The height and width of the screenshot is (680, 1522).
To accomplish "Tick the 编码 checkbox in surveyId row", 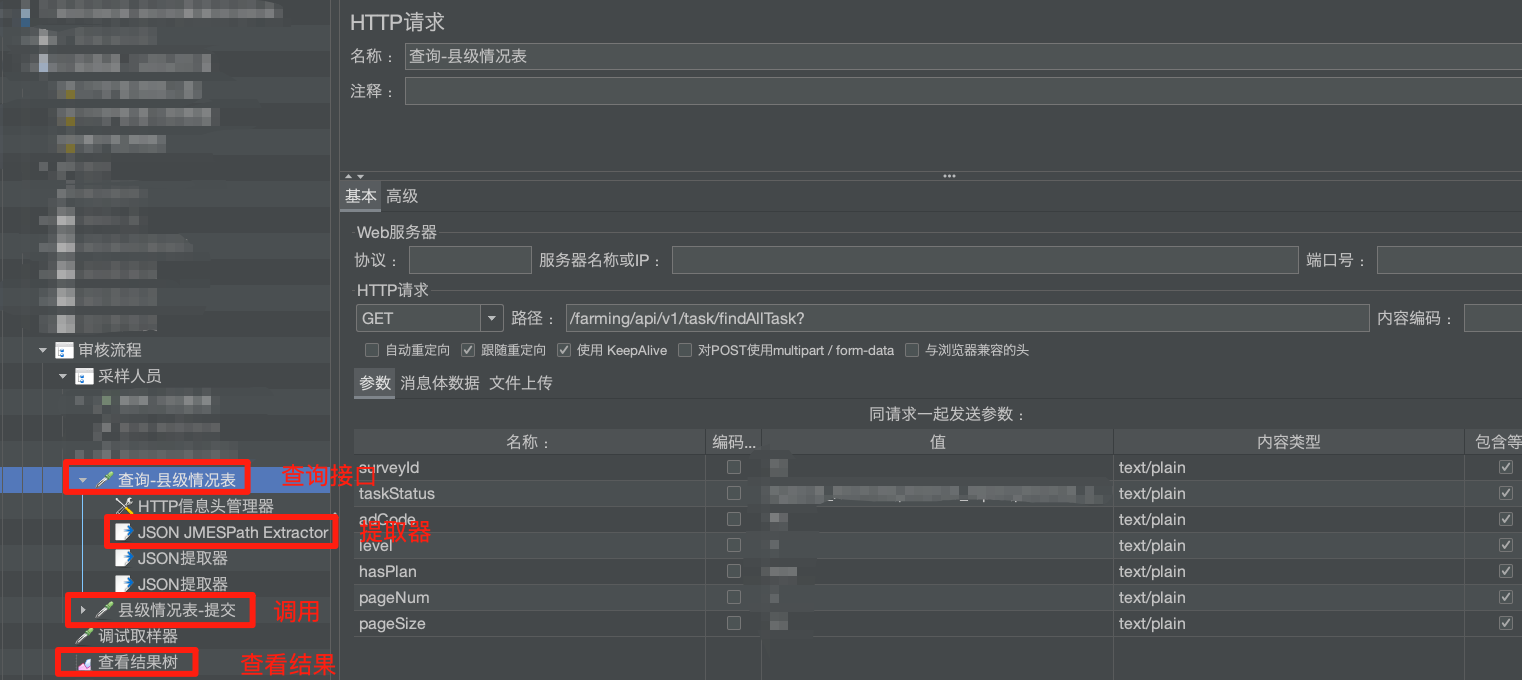I will coord(734,467).
